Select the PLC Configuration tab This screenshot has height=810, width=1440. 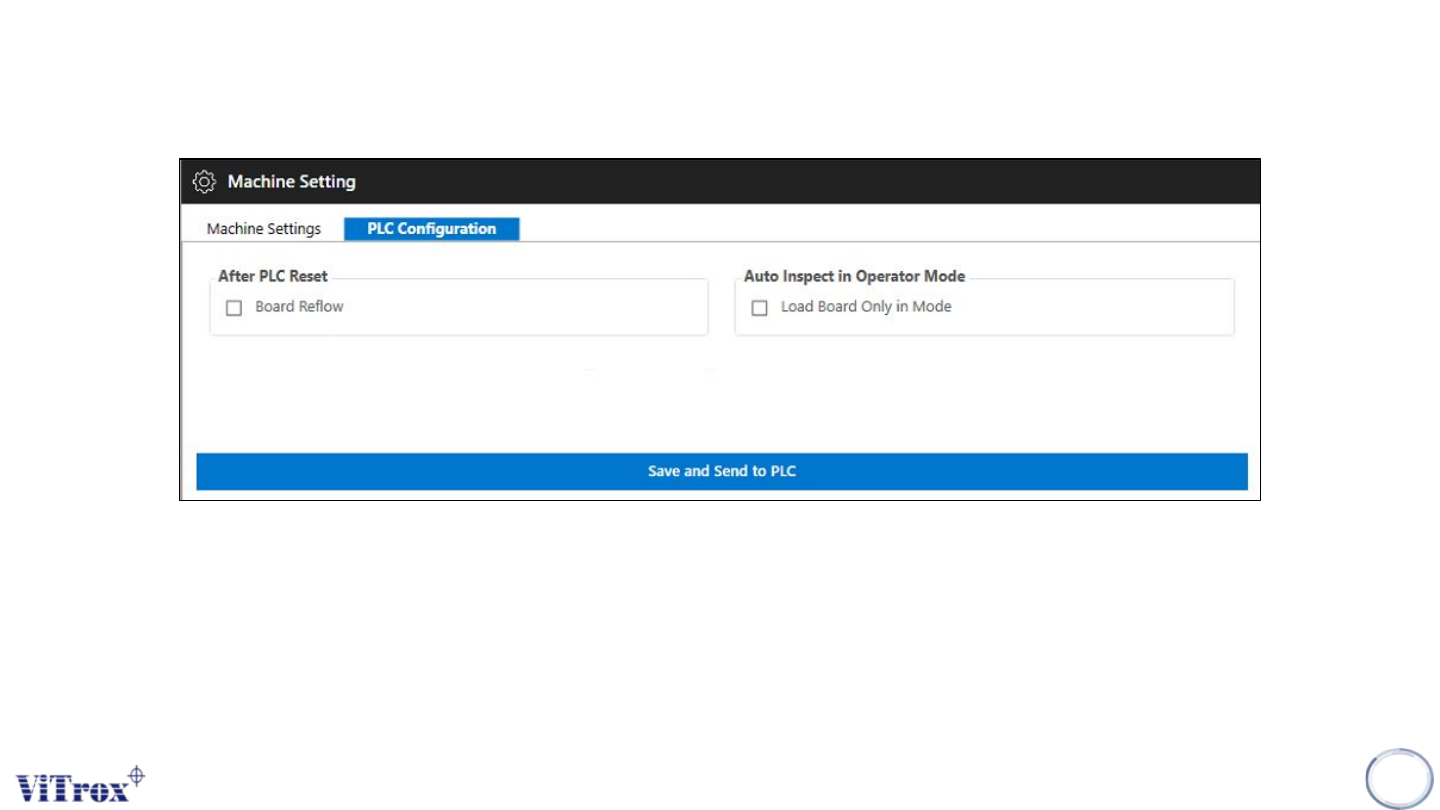coord(432,229)
